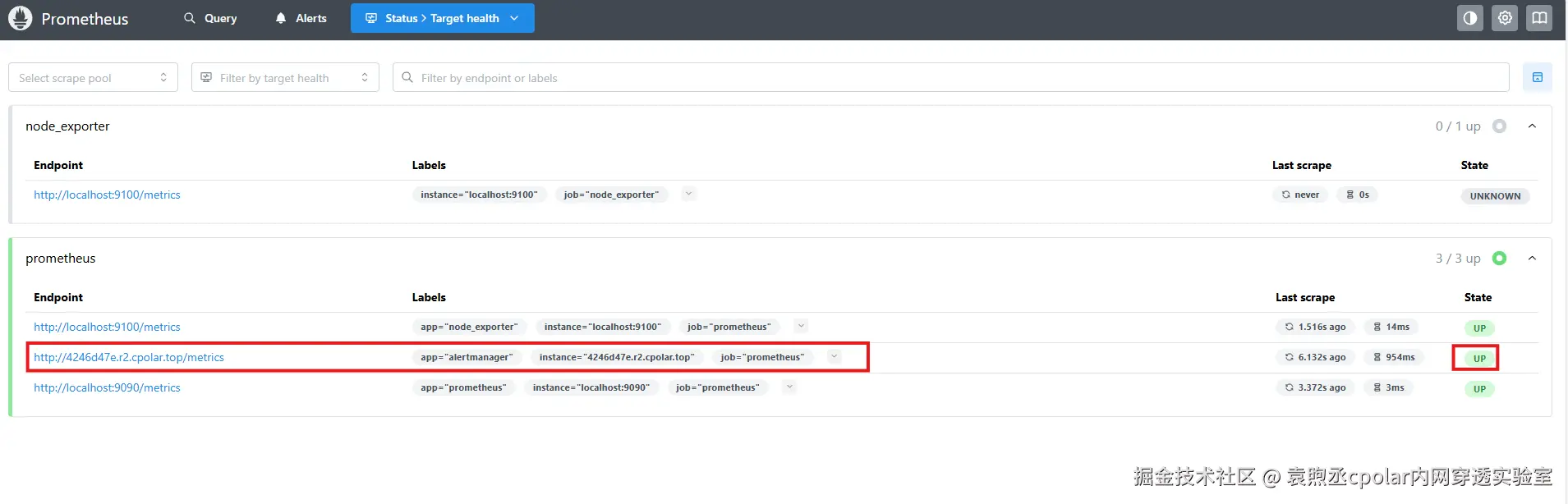1568x504 pixels.
Task: Expand labels for job="node_exporter" row
Action: (689, 194)
